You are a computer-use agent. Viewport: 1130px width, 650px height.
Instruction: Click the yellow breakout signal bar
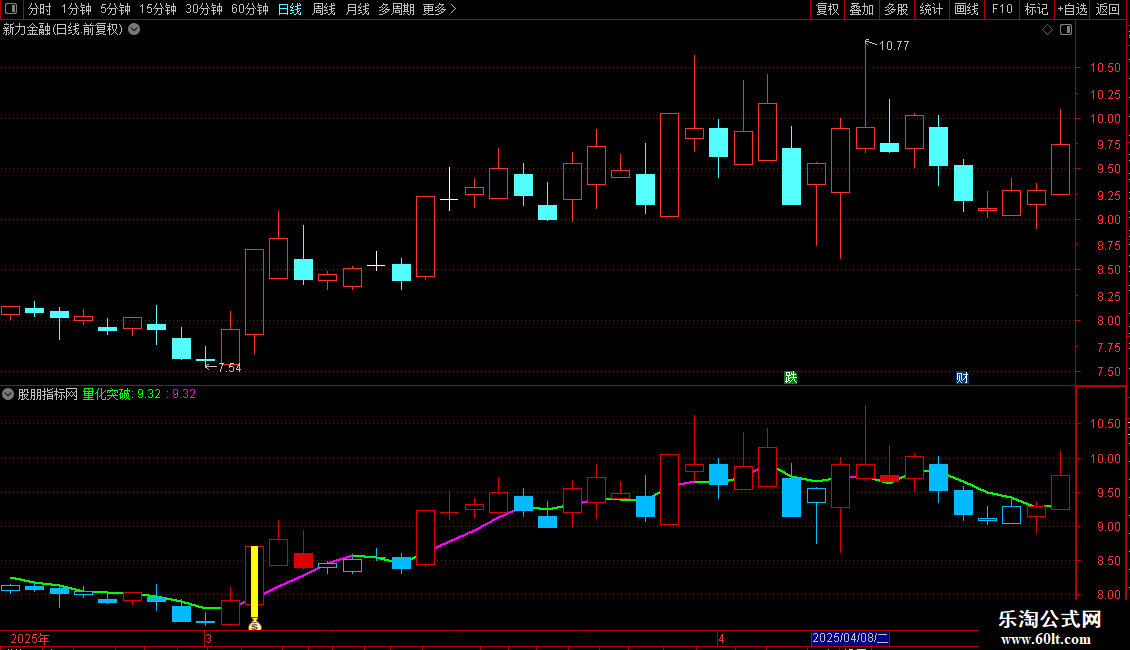pos(254,582)
